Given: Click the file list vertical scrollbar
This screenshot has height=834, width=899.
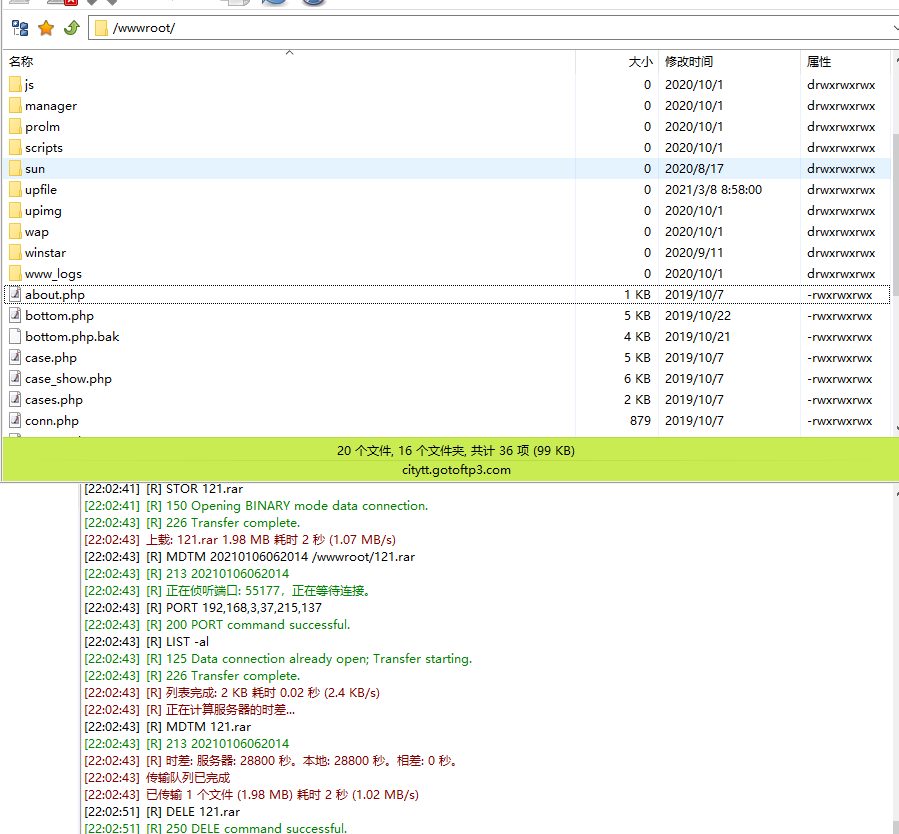Looking at the screenshot, I should click(x=894, y=250).
